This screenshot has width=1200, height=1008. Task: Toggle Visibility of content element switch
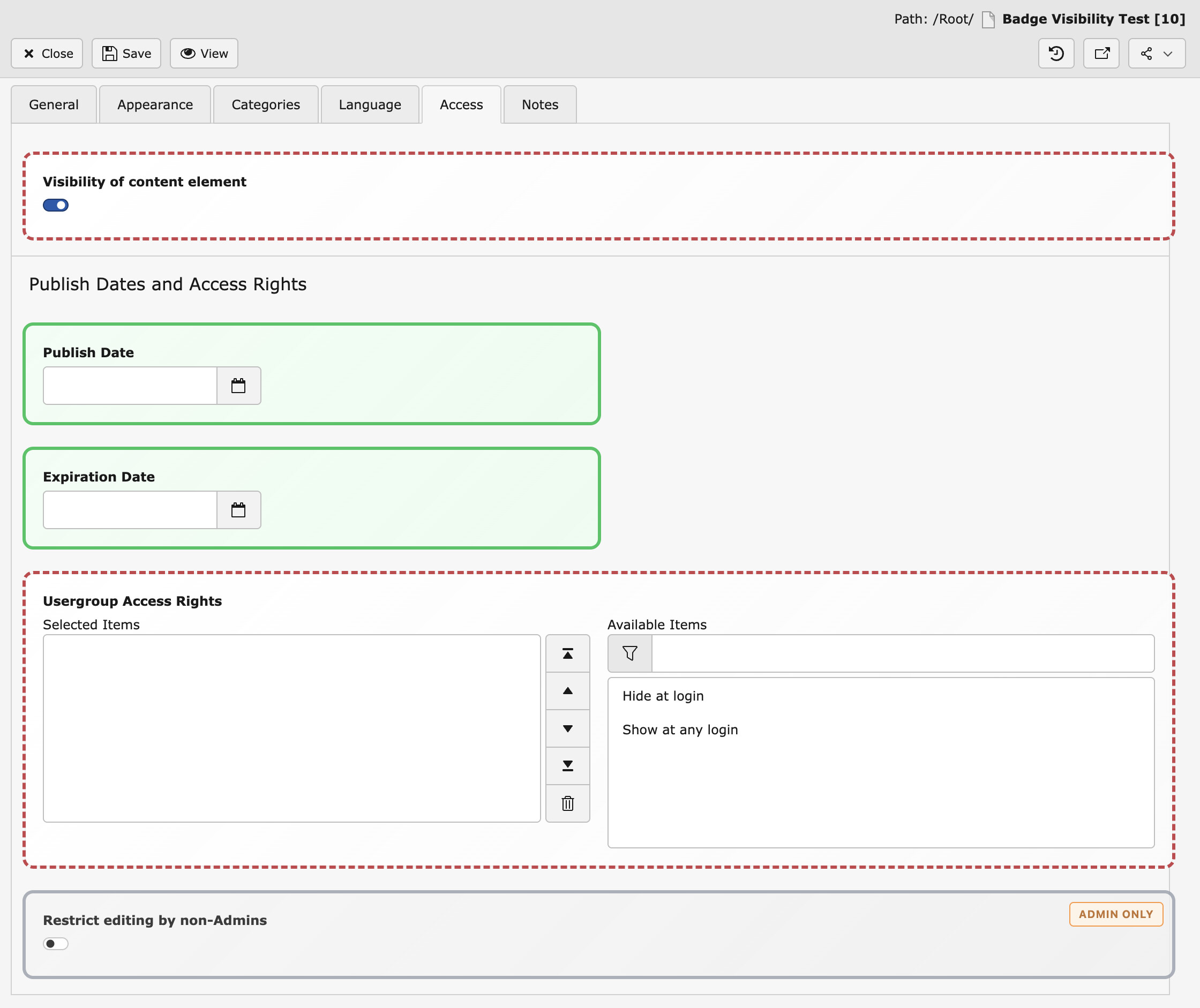[55, 205]
